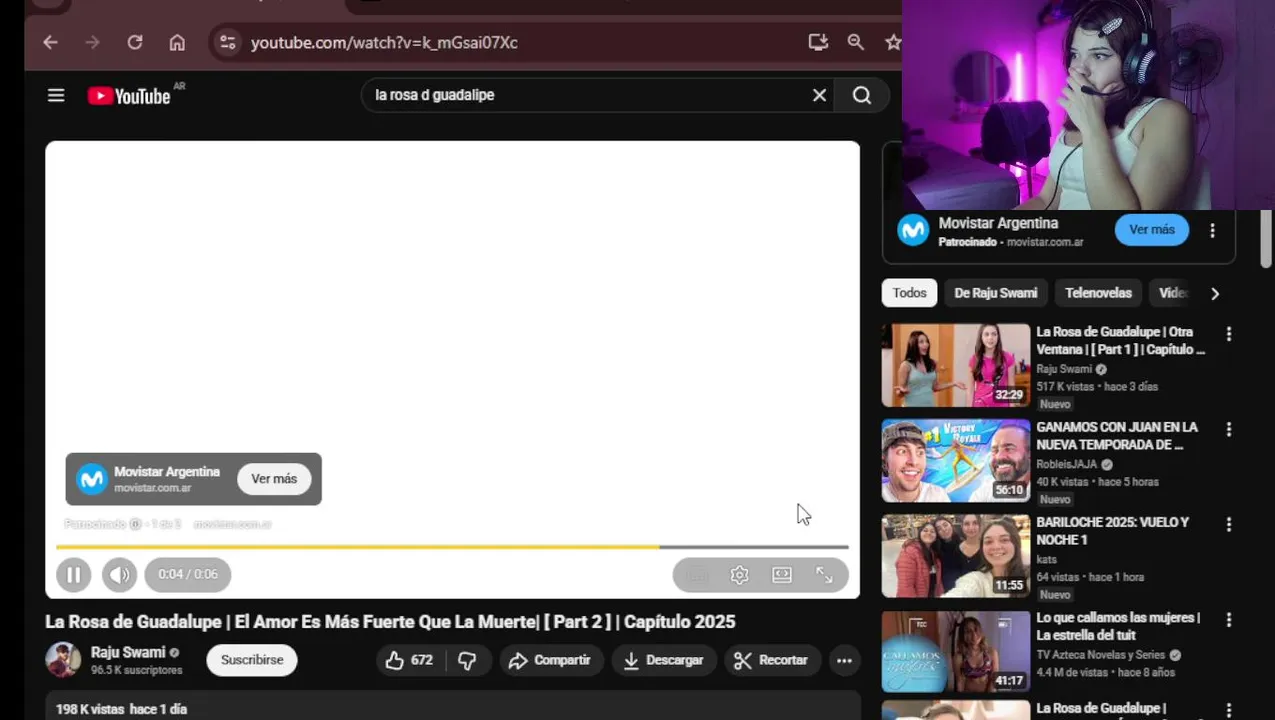Image resolution: width=1275 pixels, height=720 pixels.
Task: Bookmark this page with star icon
Action: click(893, 42)
